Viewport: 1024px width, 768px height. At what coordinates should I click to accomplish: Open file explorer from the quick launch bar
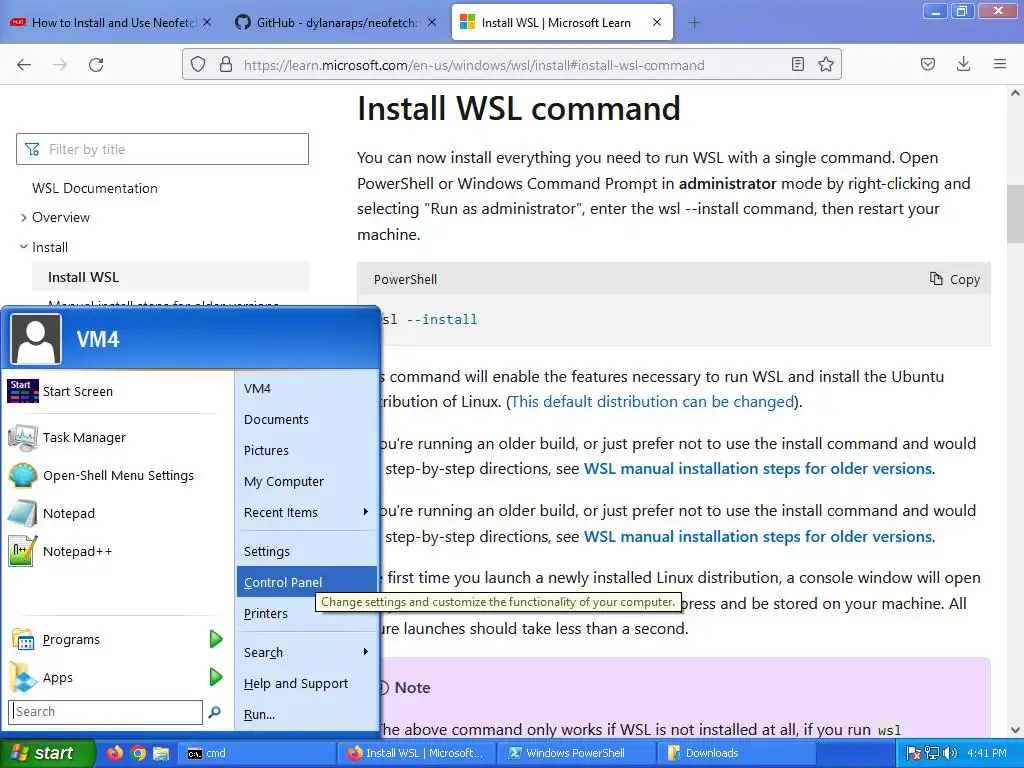tap(161, 753)
